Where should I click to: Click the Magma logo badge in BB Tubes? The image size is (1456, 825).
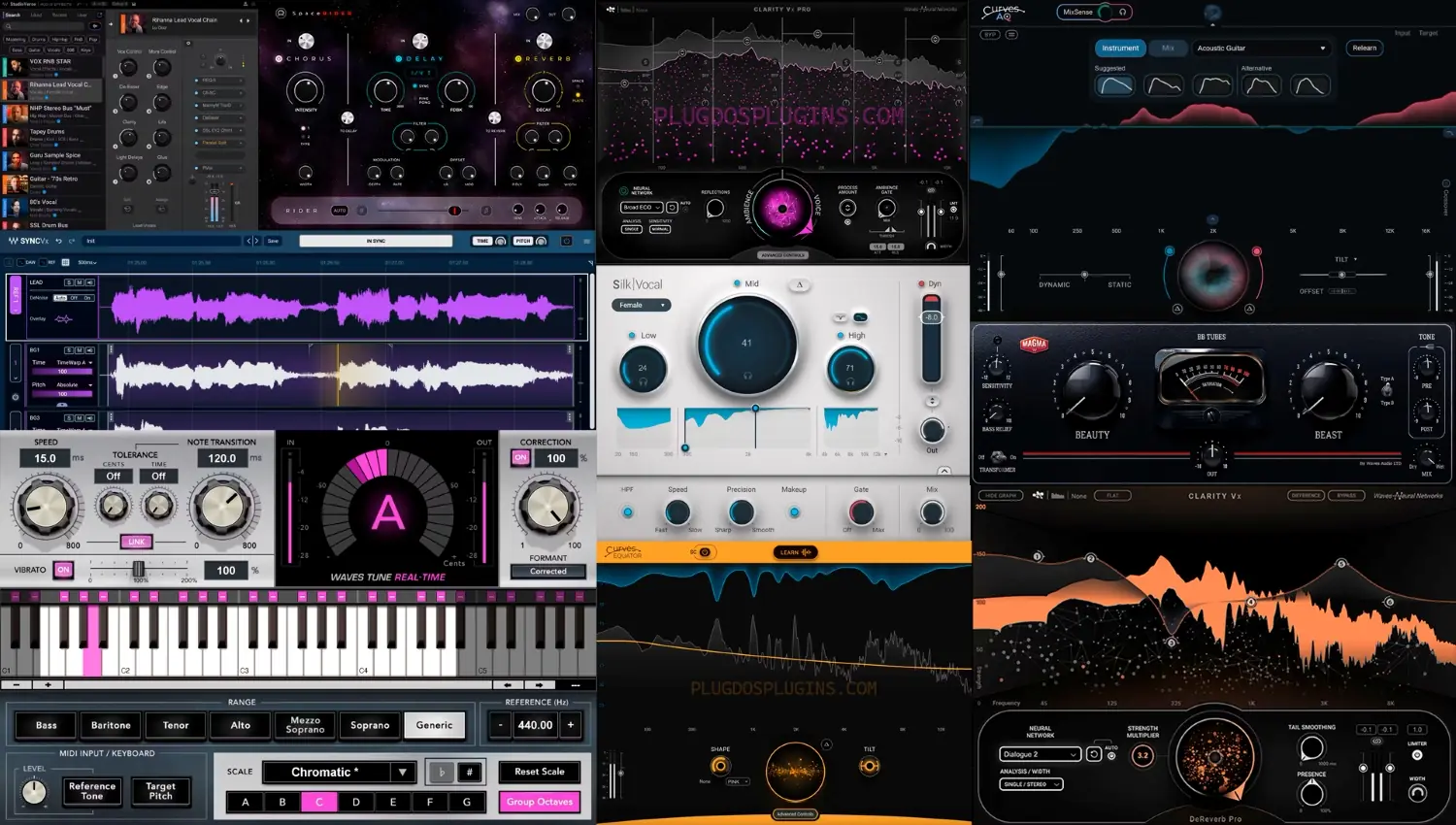pos(1035,344)
